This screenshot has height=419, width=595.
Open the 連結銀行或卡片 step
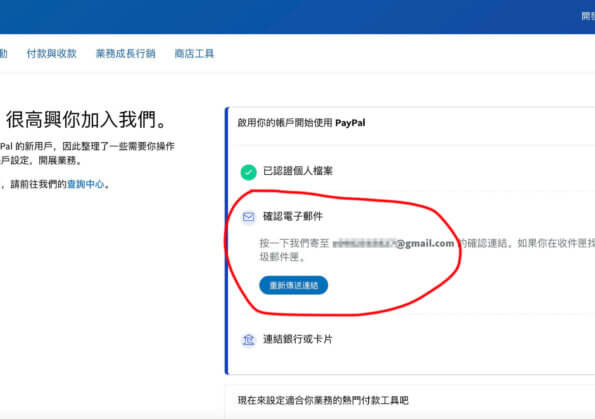pos(298,339)
